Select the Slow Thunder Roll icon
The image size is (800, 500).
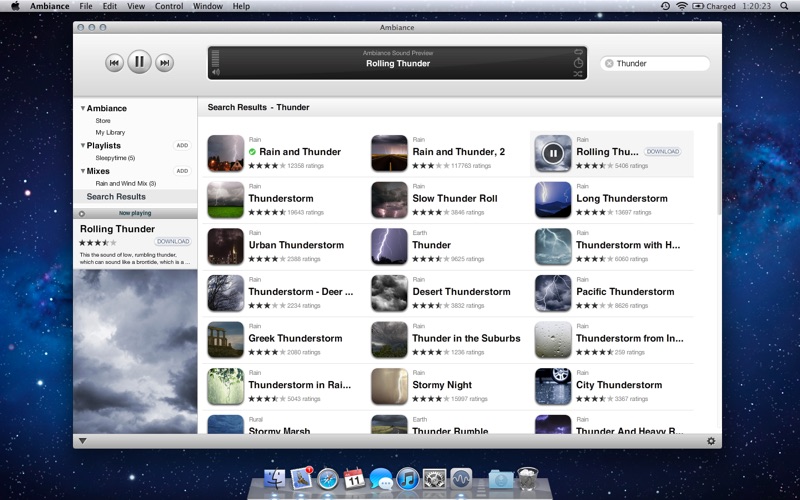[x=389, y=200]
